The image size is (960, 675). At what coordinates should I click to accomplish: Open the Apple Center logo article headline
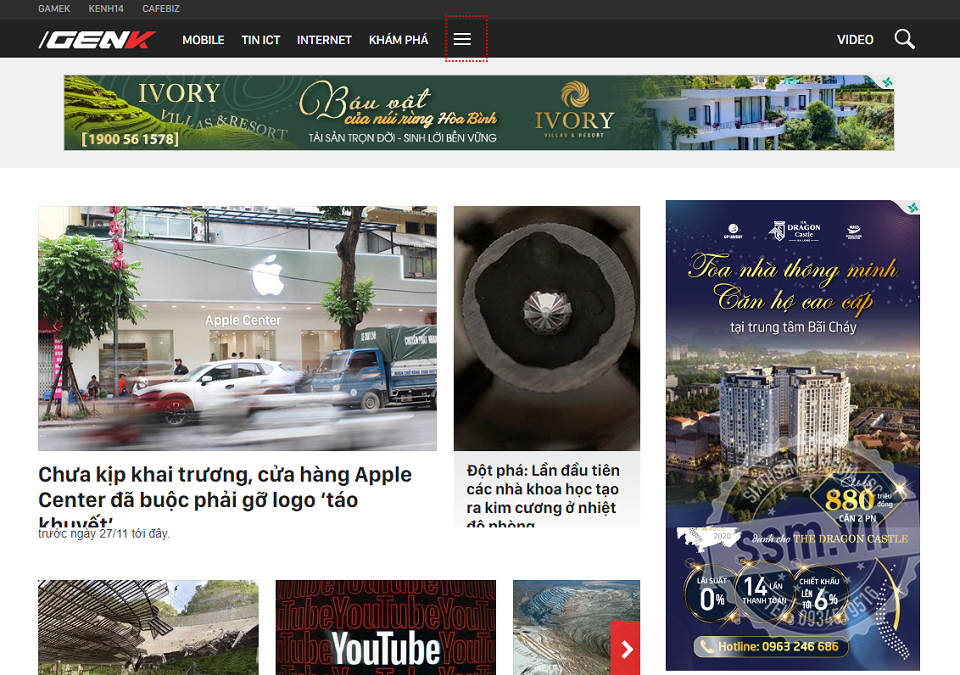click(225, 487)
